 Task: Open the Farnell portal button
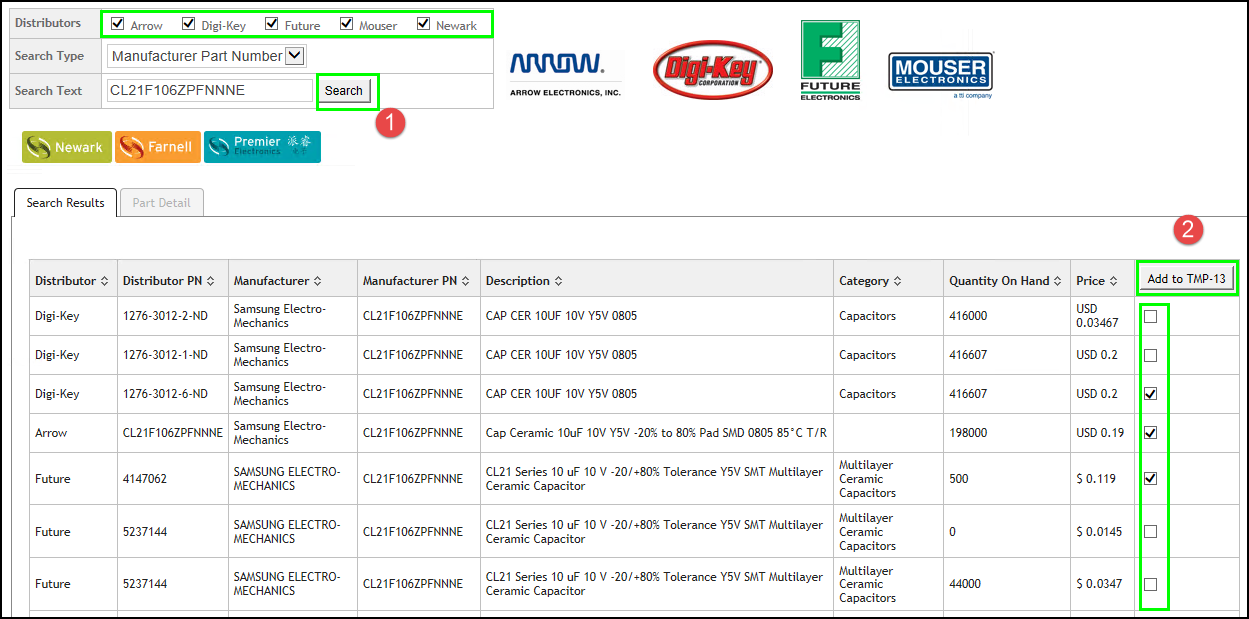(157, 146)
